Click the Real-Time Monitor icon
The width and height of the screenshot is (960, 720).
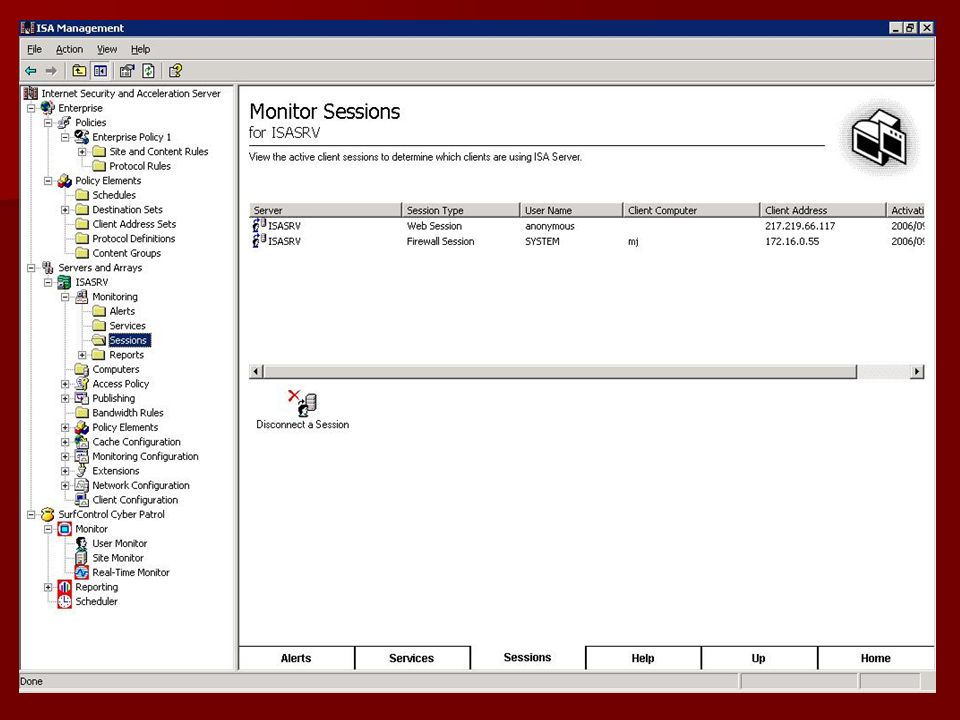[x=81, y=572]
